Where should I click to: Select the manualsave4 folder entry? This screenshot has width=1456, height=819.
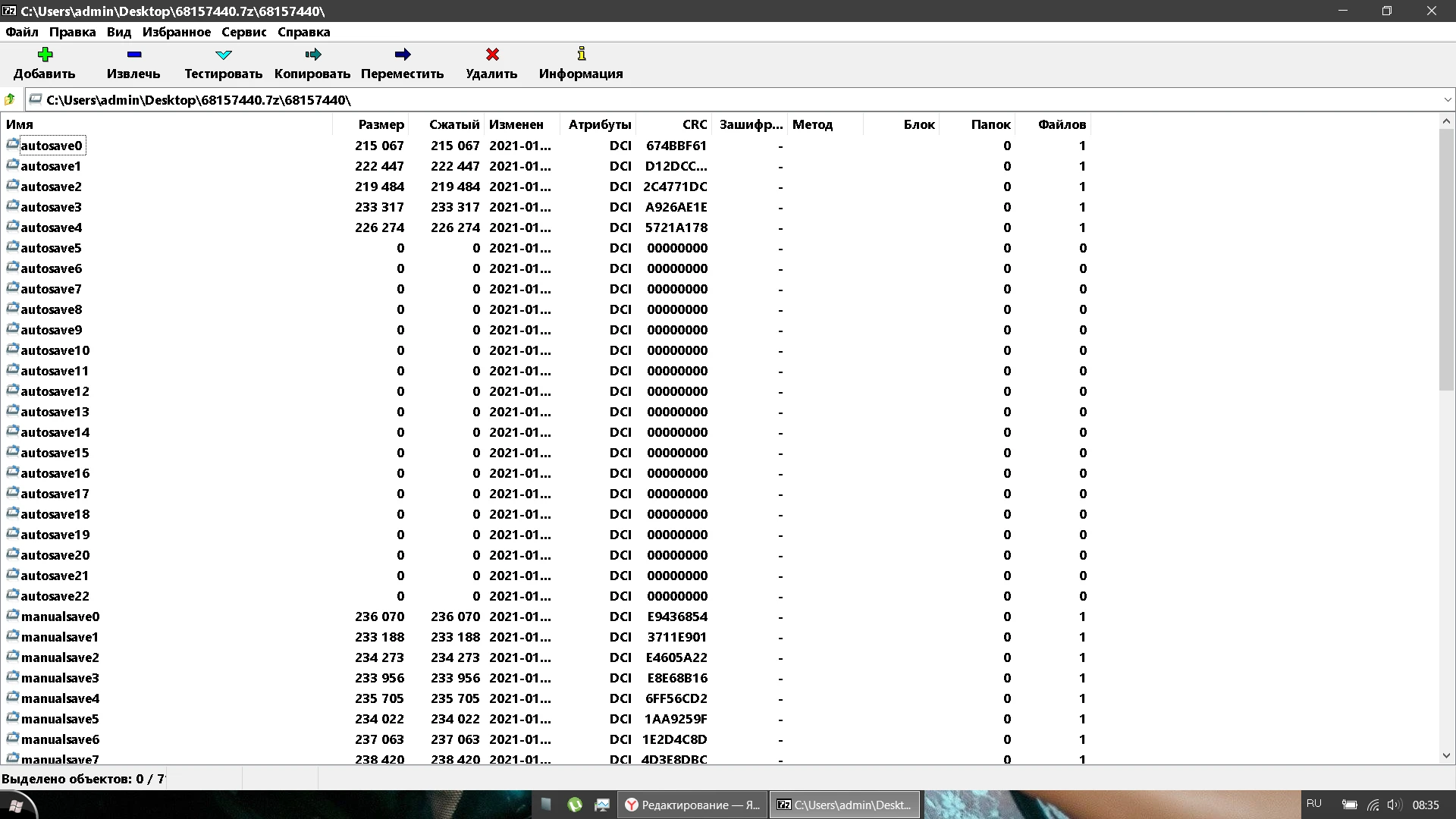tap(60, 698)
